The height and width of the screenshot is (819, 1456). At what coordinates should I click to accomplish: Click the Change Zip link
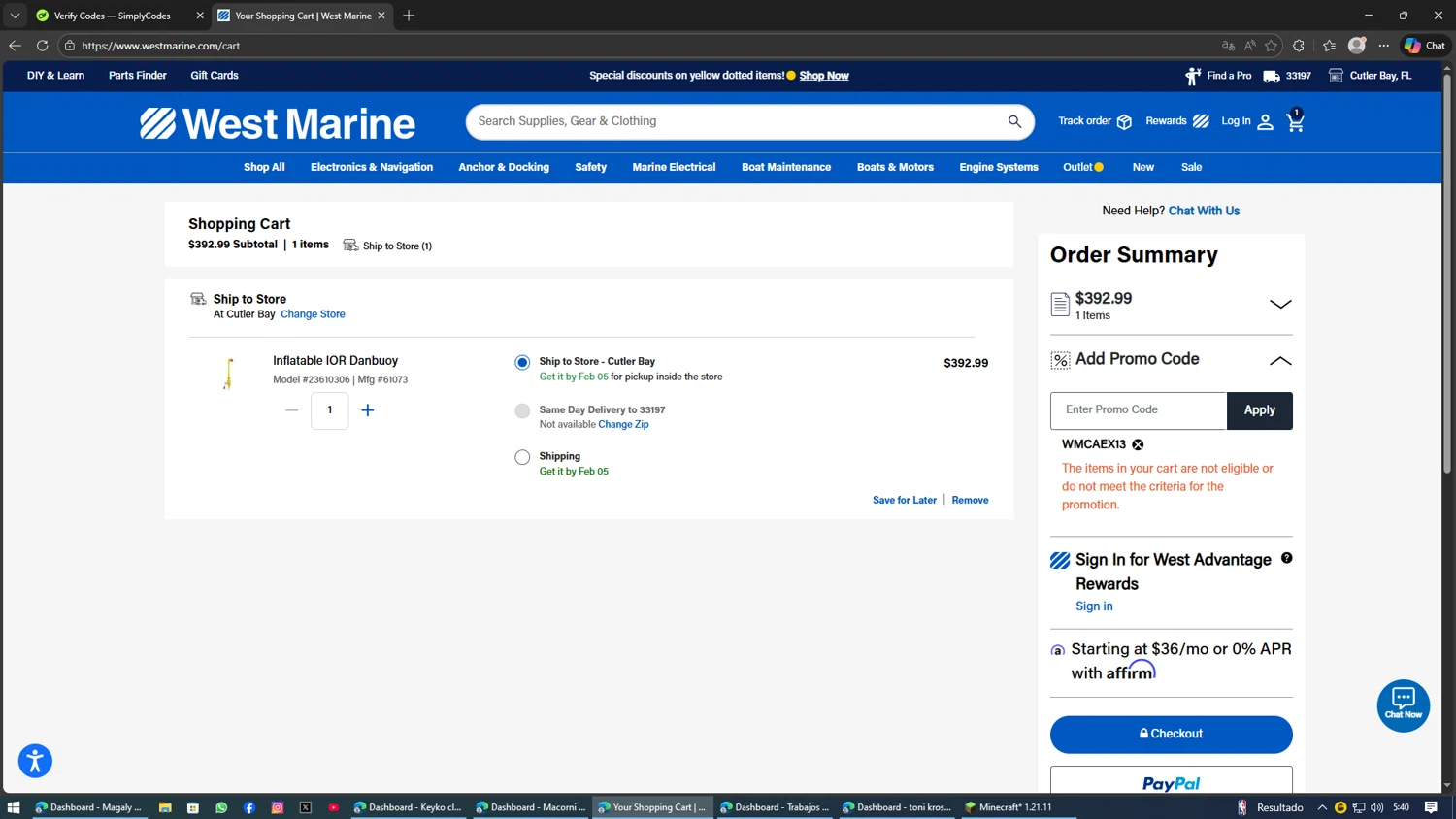click(623, 425)
